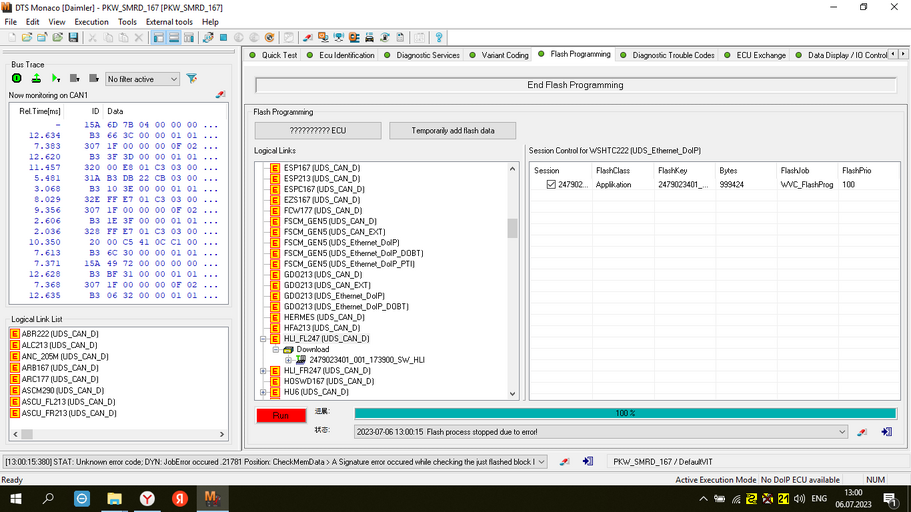
Task: Collapse the HLI_FL247 (UDS_CAN_D) tree node
Action: [263, 339]
